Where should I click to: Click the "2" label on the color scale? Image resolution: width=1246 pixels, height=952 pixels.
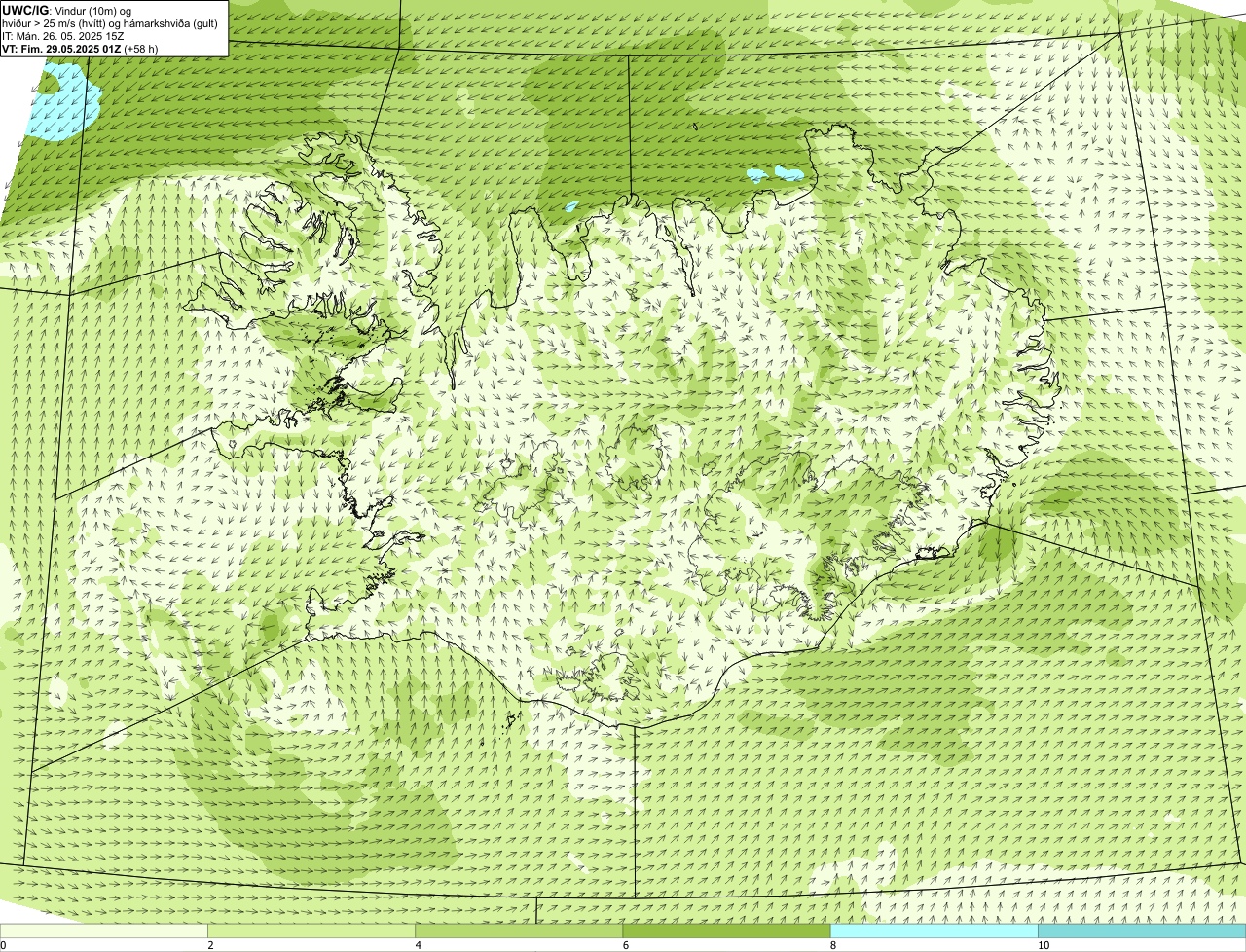(210, 945)
